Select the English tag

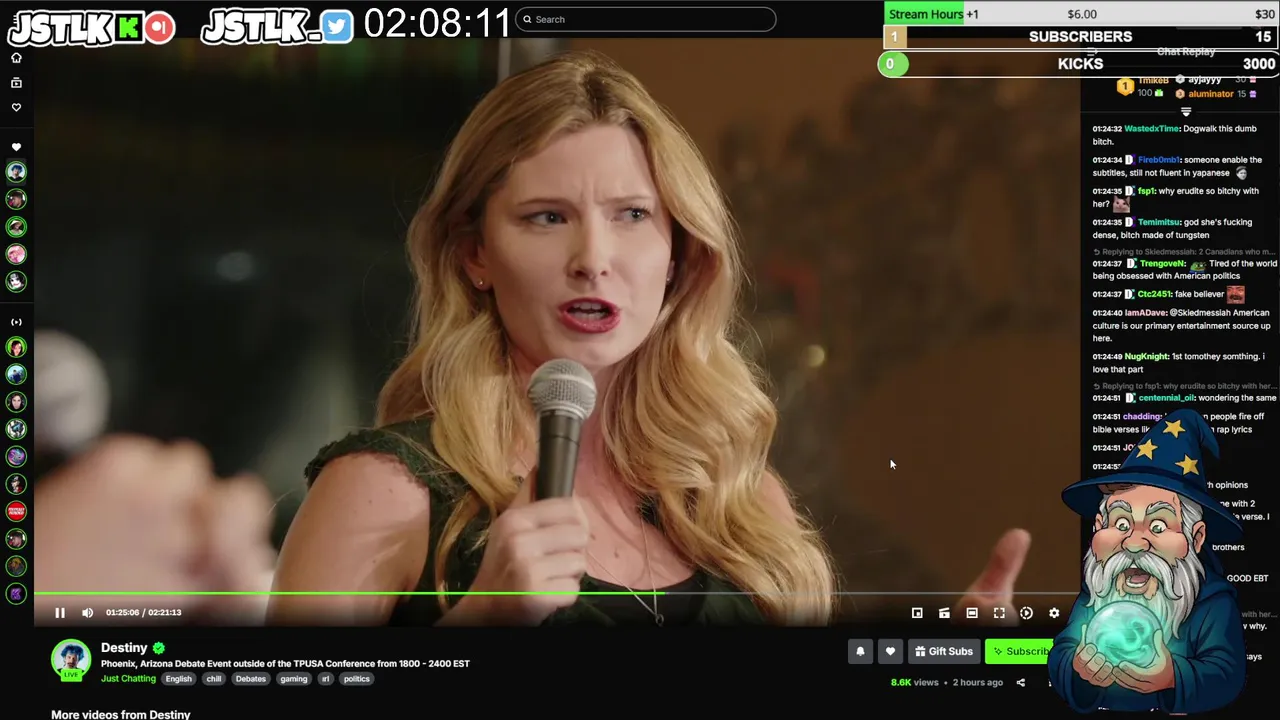pyautogui.click(x=179, y=679)
